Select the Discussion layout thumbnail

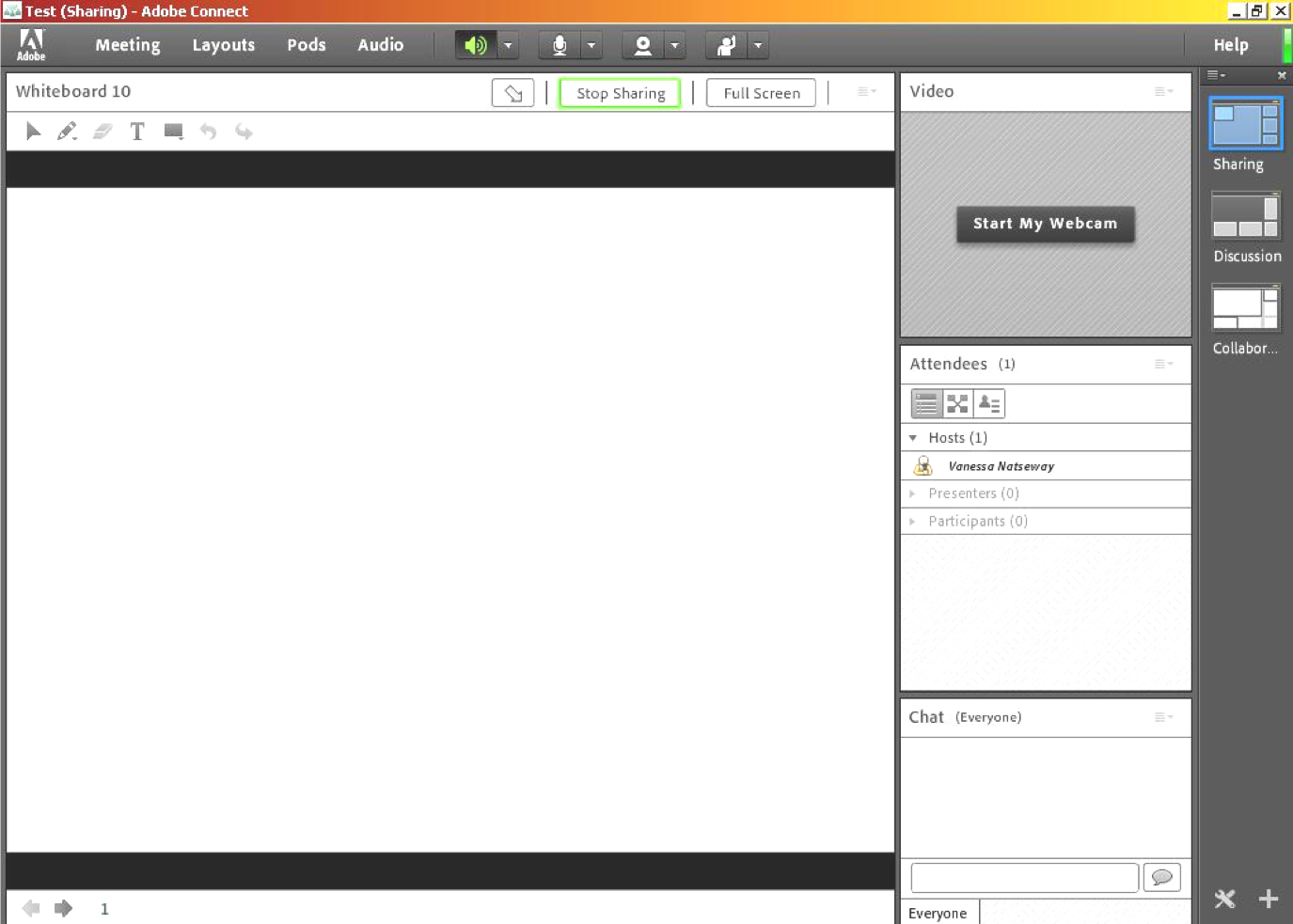(1246, 216)
